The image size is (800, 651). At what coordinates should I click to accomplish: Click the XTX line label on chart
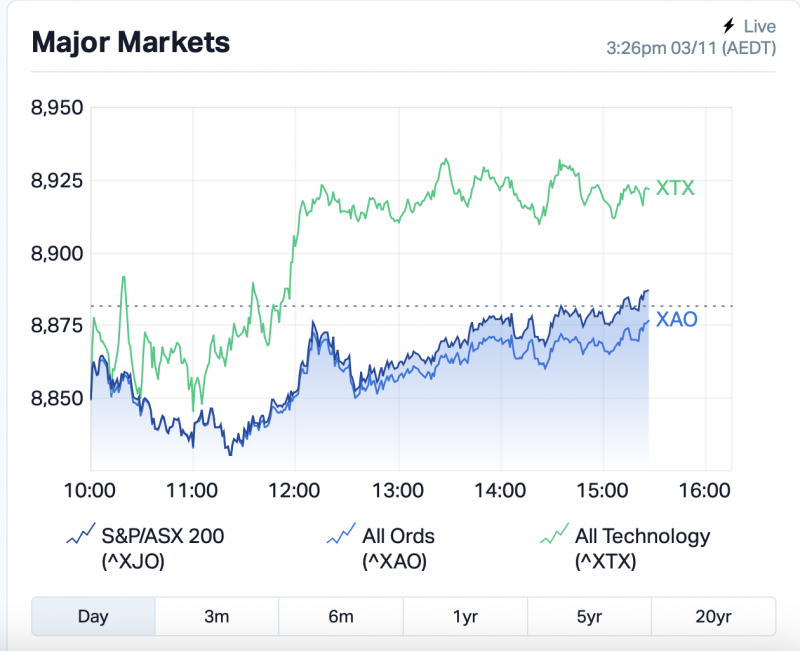675,189
